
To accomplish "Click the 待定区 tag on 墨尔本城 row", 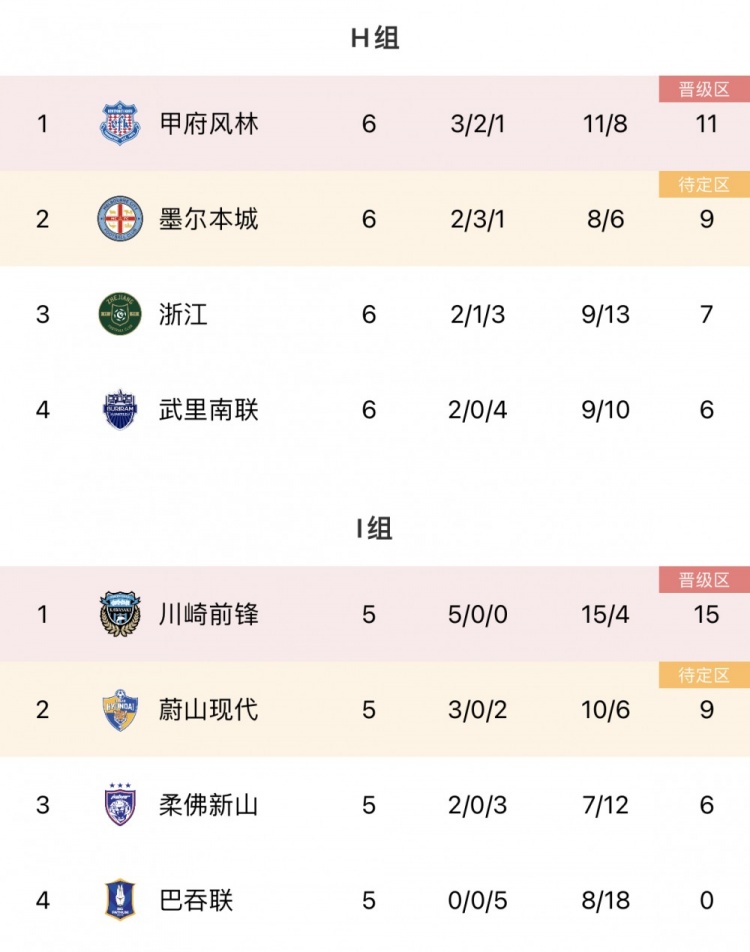I will pos(704,185).
